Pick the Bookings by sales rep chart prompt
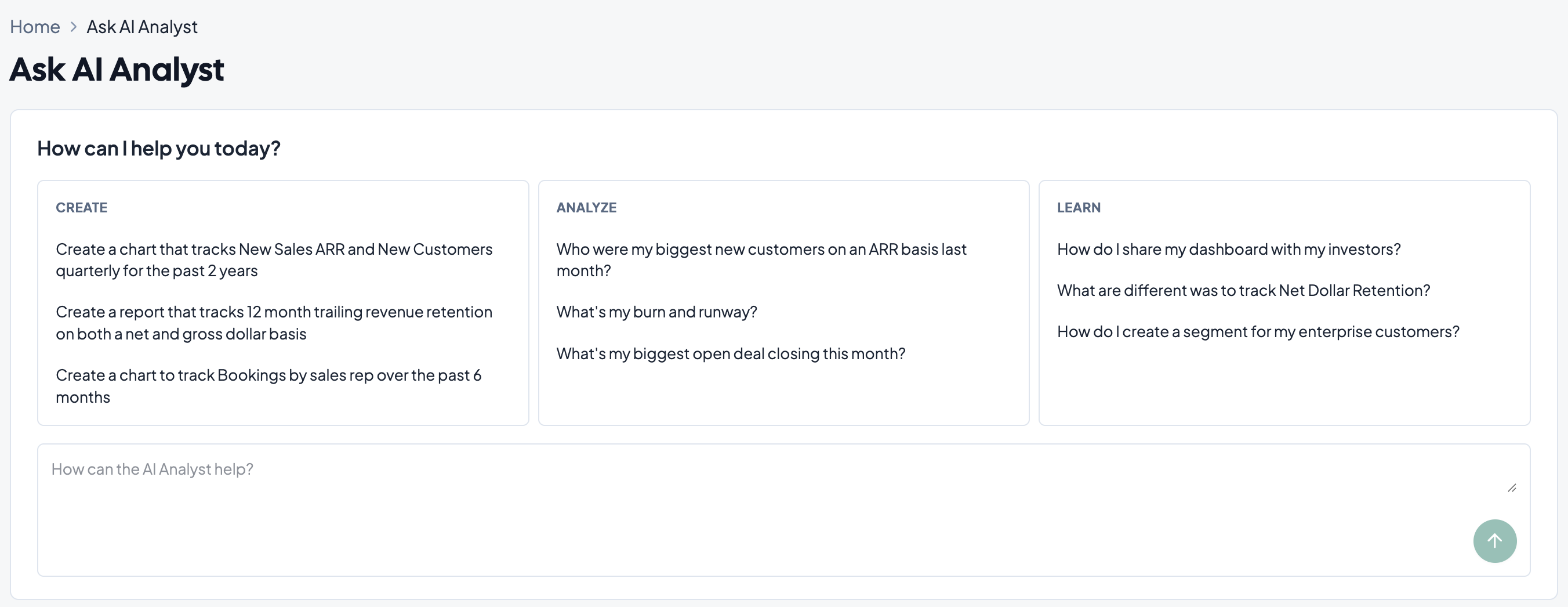The width and height of the screenshot is (1568, 607). coord(268,386)
